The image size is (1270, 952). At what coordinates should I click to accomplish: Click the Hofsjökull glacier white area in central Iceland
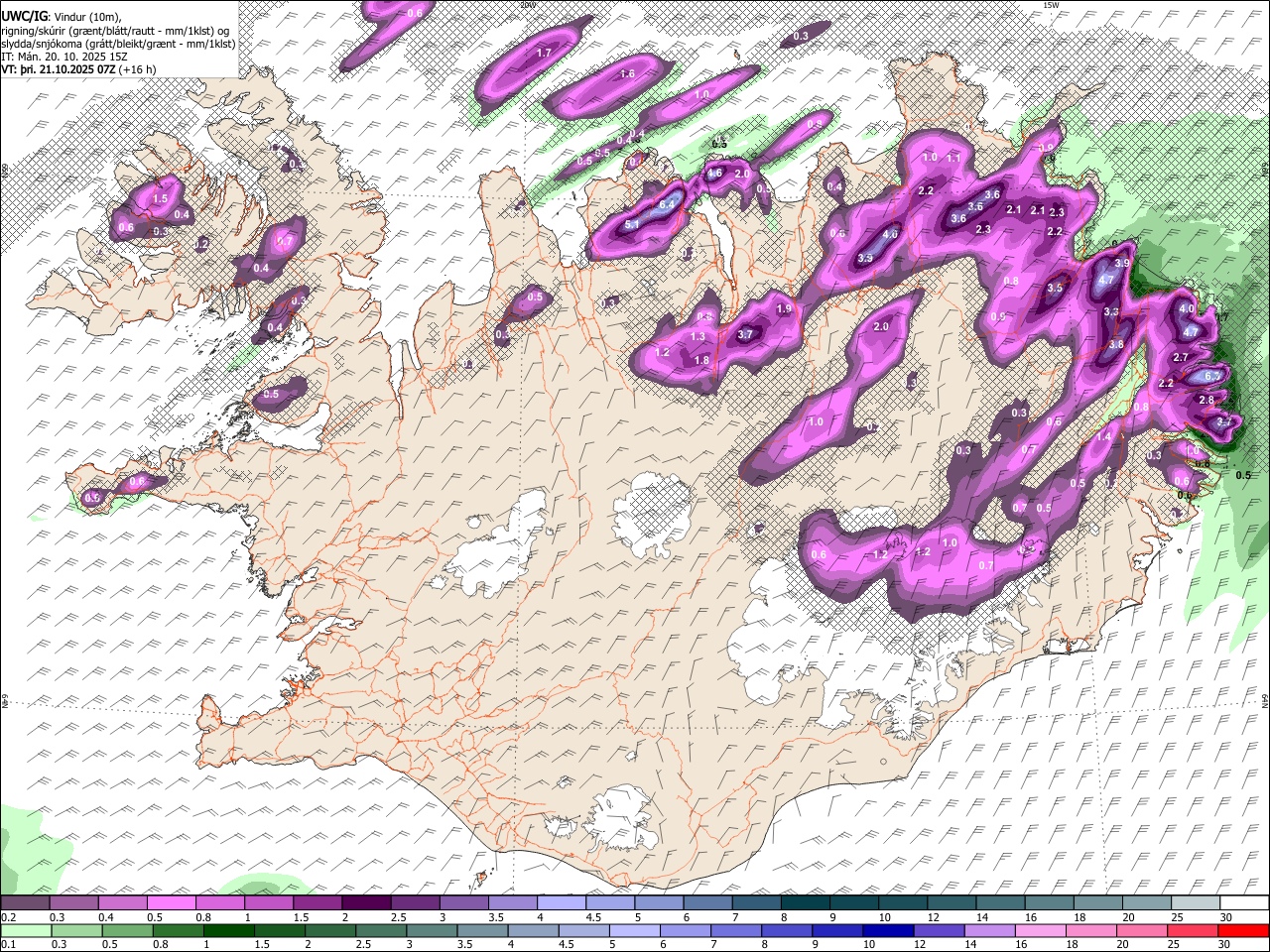coord(652,514)
